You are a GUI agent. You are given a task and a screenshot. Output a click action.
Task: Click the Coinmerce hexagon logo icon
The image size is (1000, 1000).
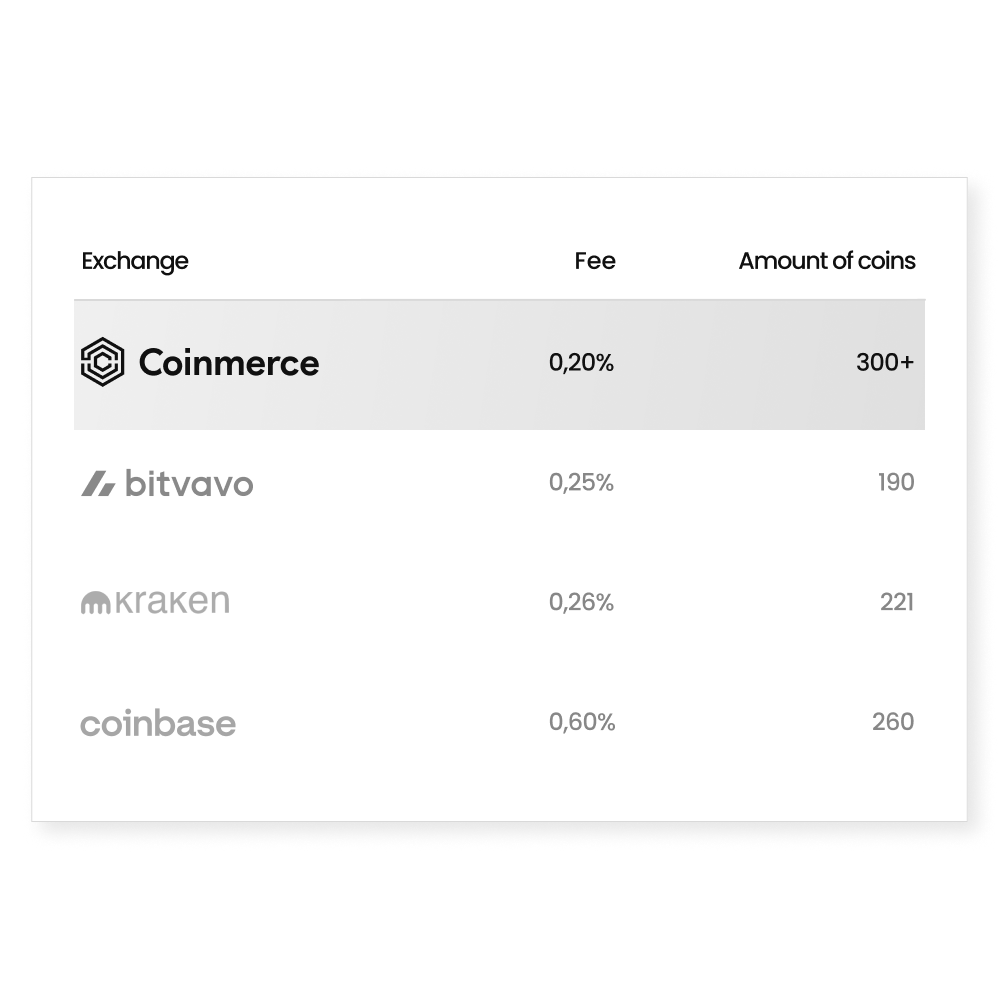tap(102, 362)
